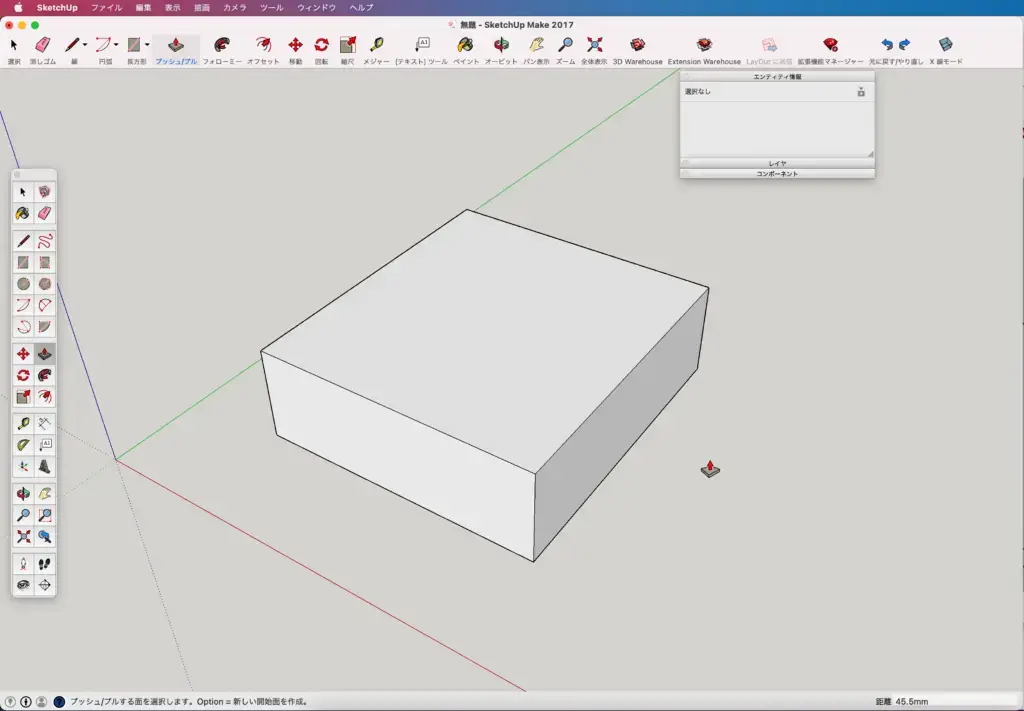This screenshot has width=1024, height=711.
Task: Click the Previous view icon in left palette
Action: [x=44, y=537]
